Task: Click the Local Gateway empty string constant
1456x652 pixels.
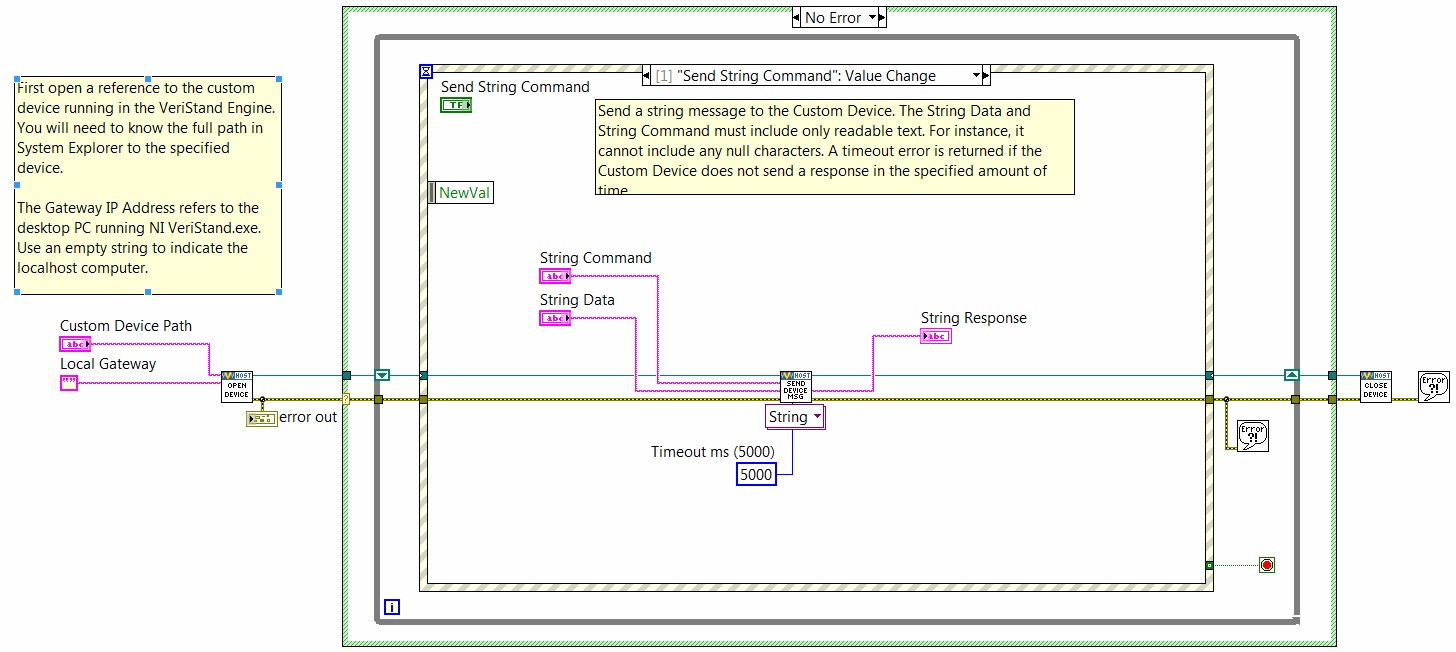Action: (69, 382)
